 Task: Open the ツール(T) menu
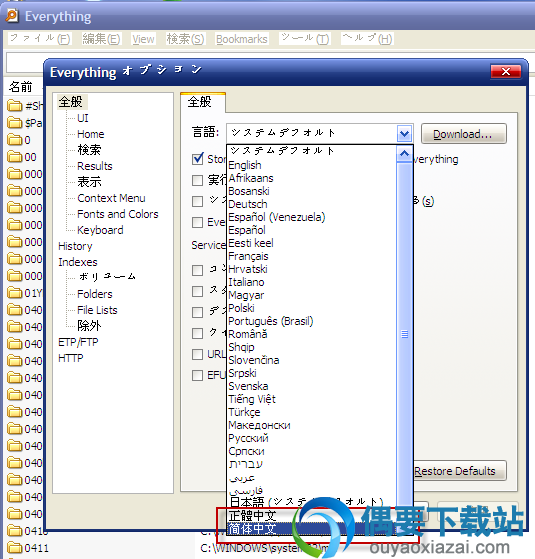pos(305,39)
